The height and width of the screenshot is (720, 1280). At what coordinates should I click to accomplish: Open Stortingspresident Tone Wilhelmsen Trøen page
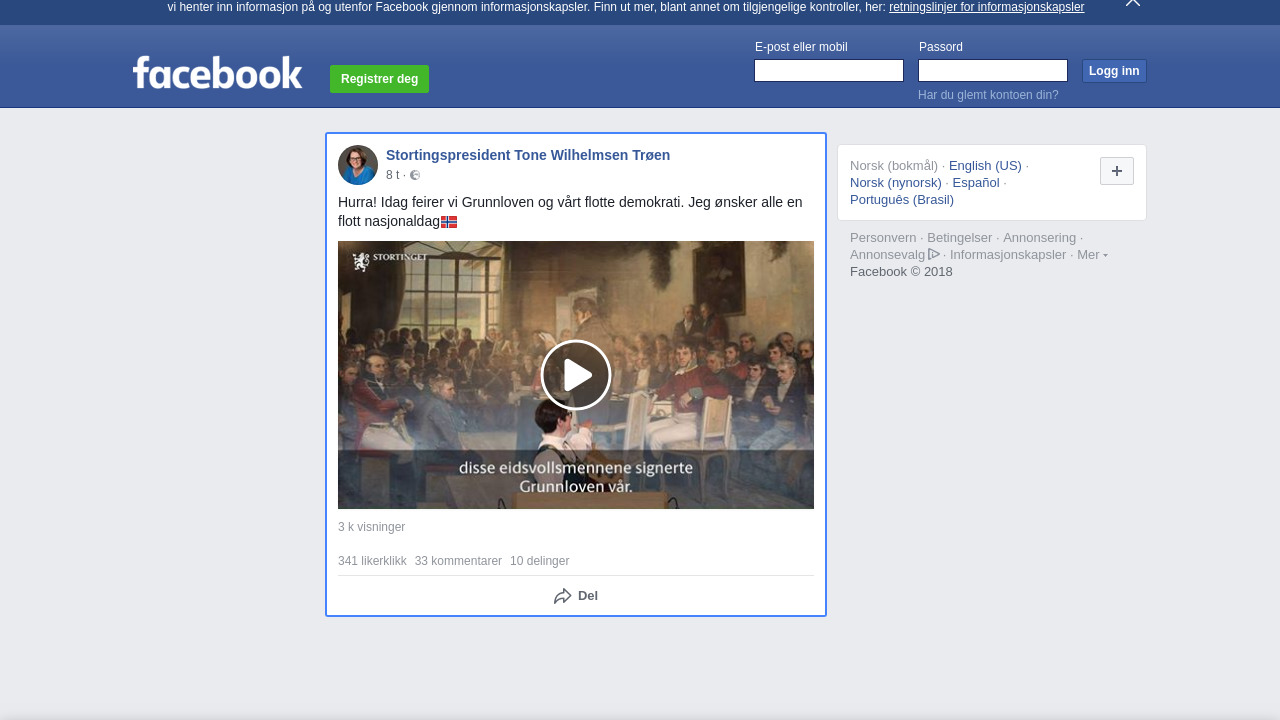[x=528, y=155]
